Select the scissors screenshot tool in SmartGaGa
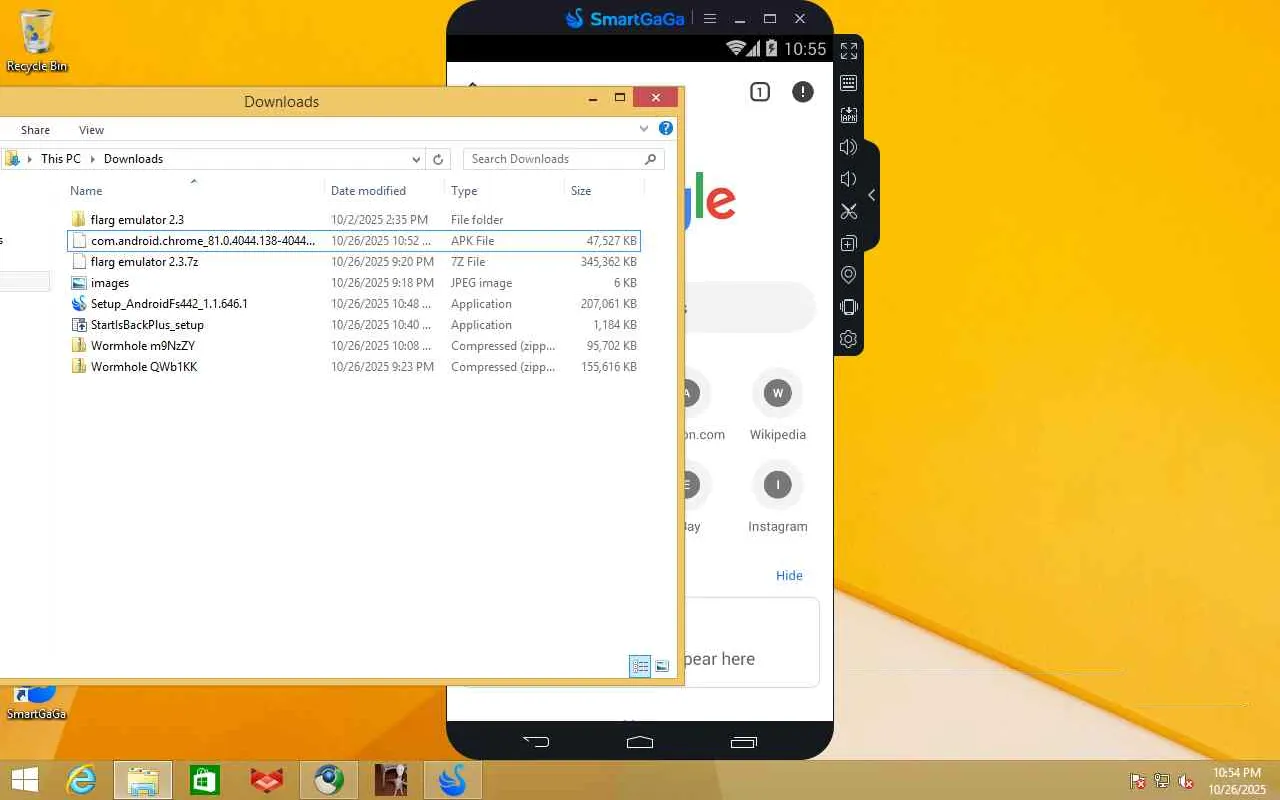1280x800 pixels. [848, 211]
